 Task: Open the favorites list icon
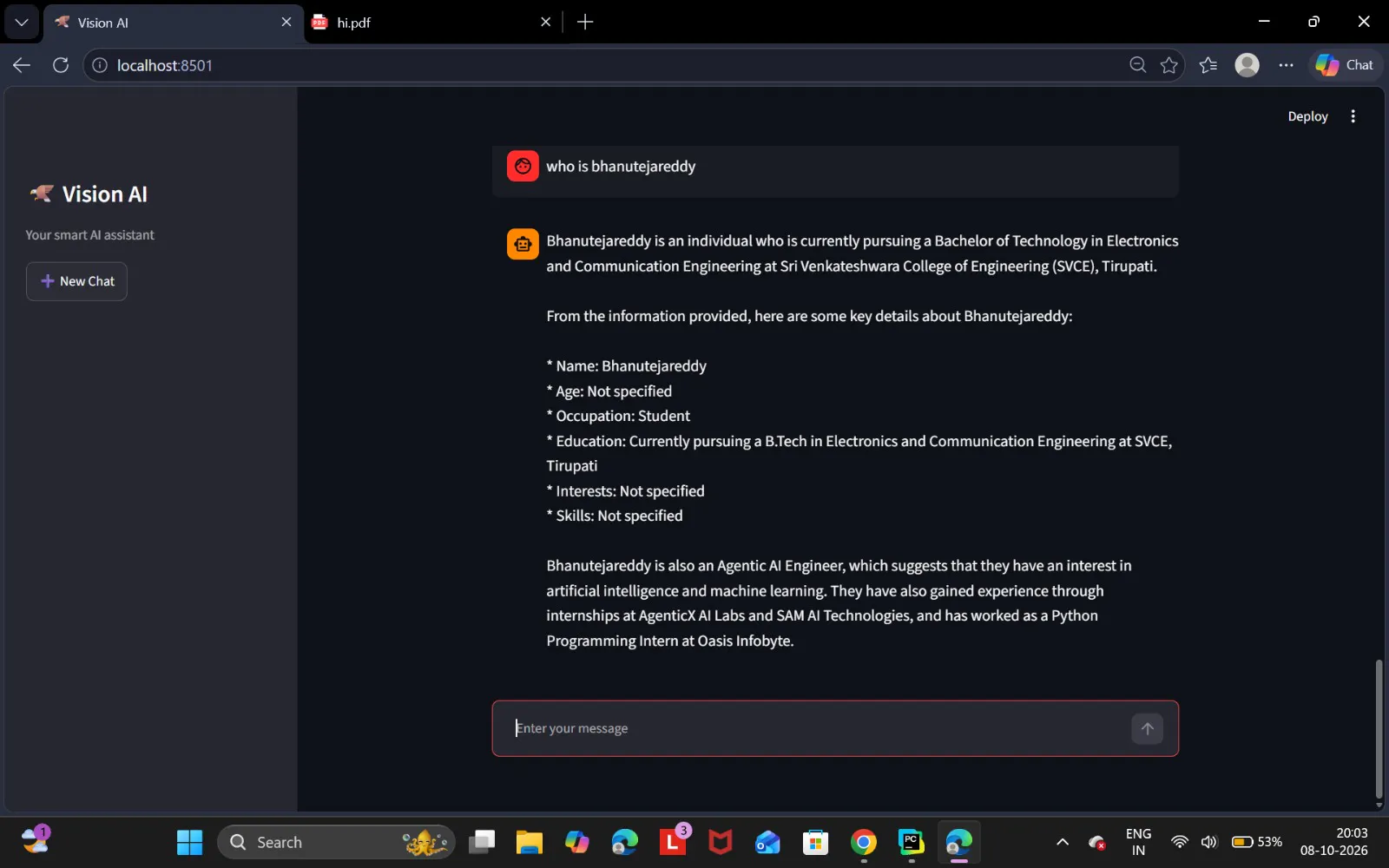pos(1208,65)
